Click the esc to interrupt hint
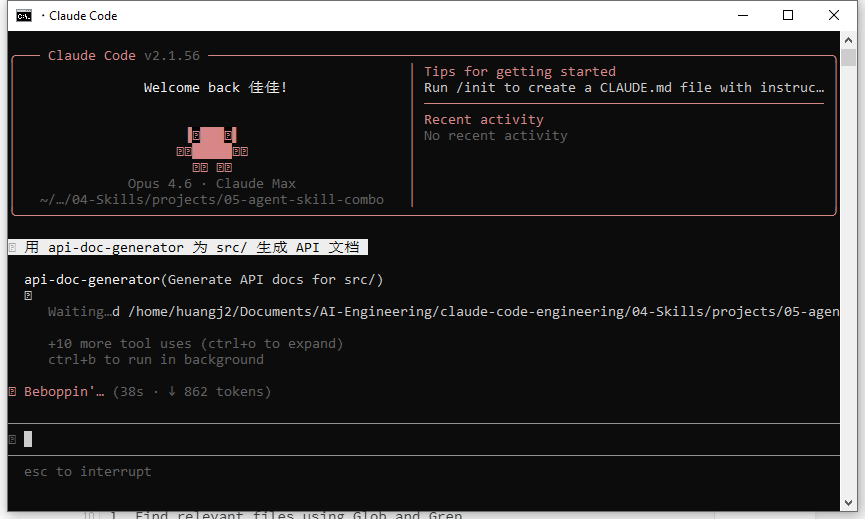This screenshot has height=519, width=865. click(x=87, y=471)
